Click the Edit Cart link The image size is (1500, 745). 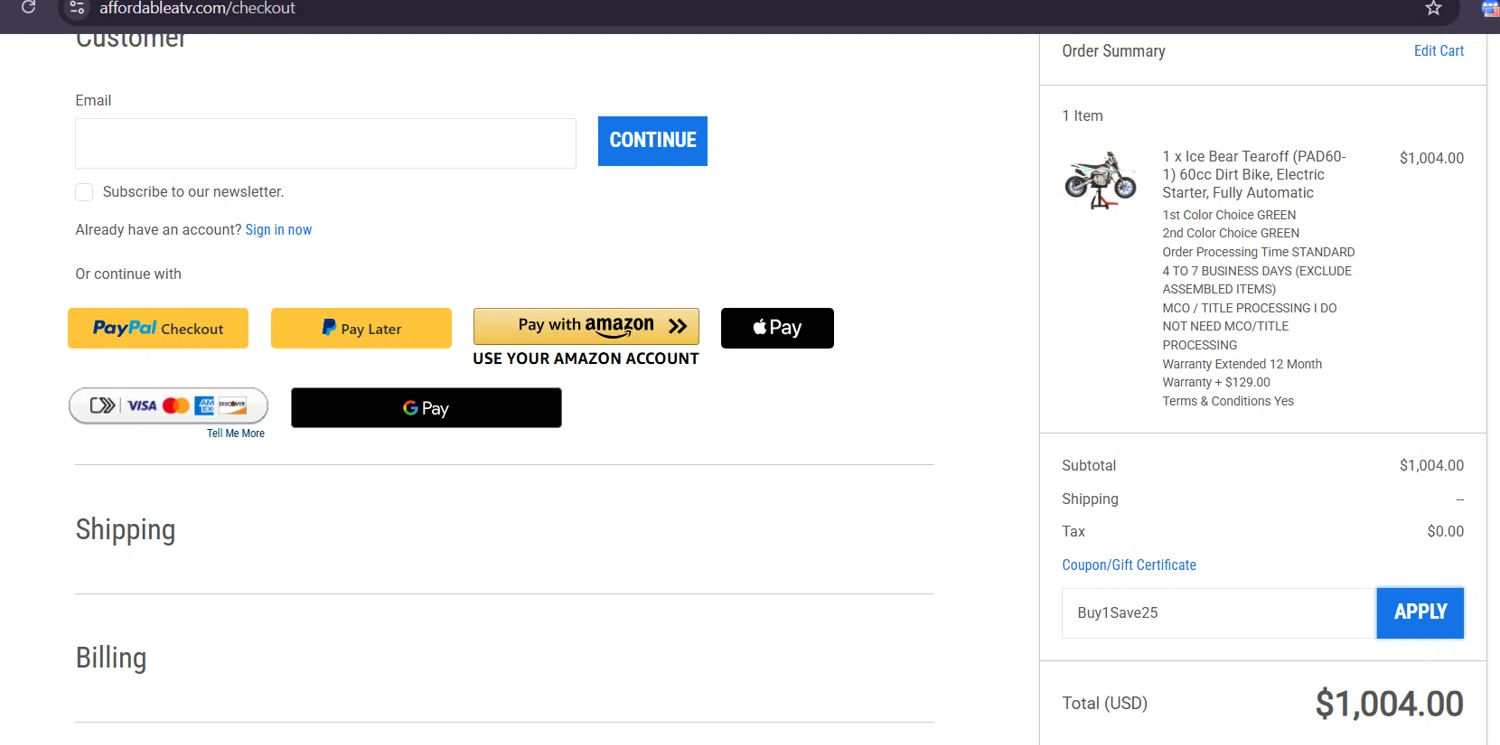pyautogui.click(x=1439, y=51)
